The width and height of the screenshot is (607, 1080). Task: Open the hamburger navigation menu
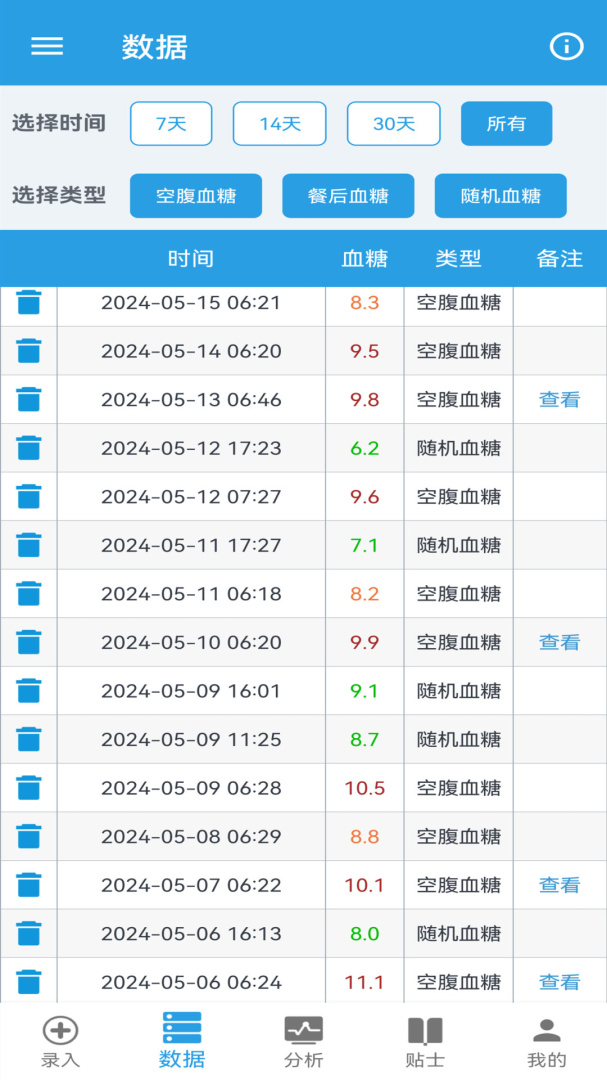coord(46,46)
